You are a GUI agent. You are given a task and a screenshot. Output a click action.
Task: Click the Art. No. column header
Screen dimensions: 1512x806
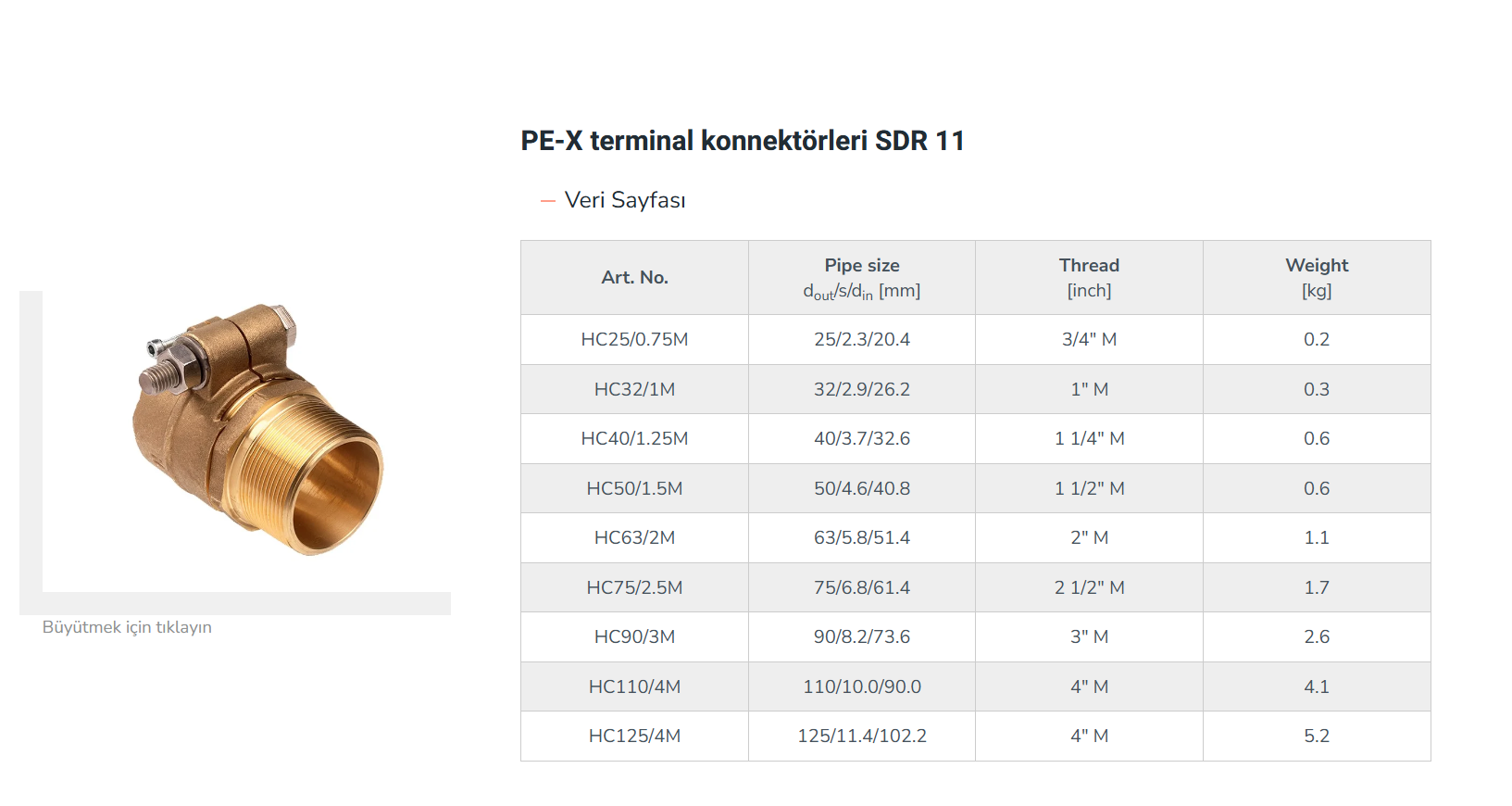pos(634,277)
